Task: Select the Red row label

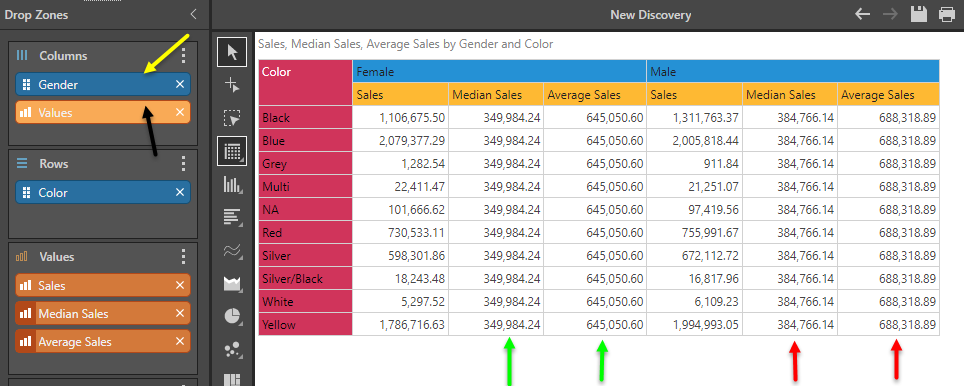Action: point(306,233)
